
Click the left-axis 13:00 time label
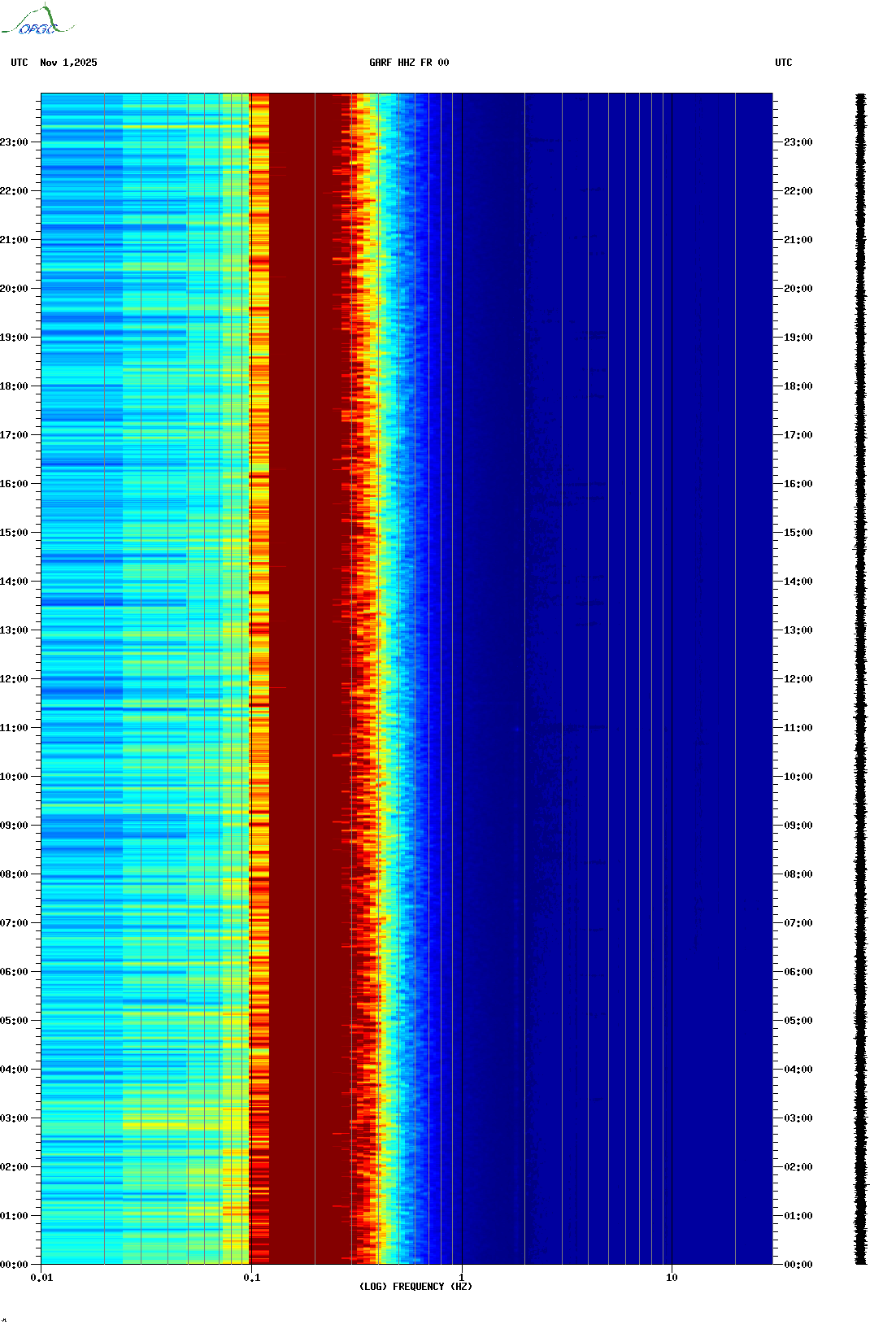click(14, 630)
